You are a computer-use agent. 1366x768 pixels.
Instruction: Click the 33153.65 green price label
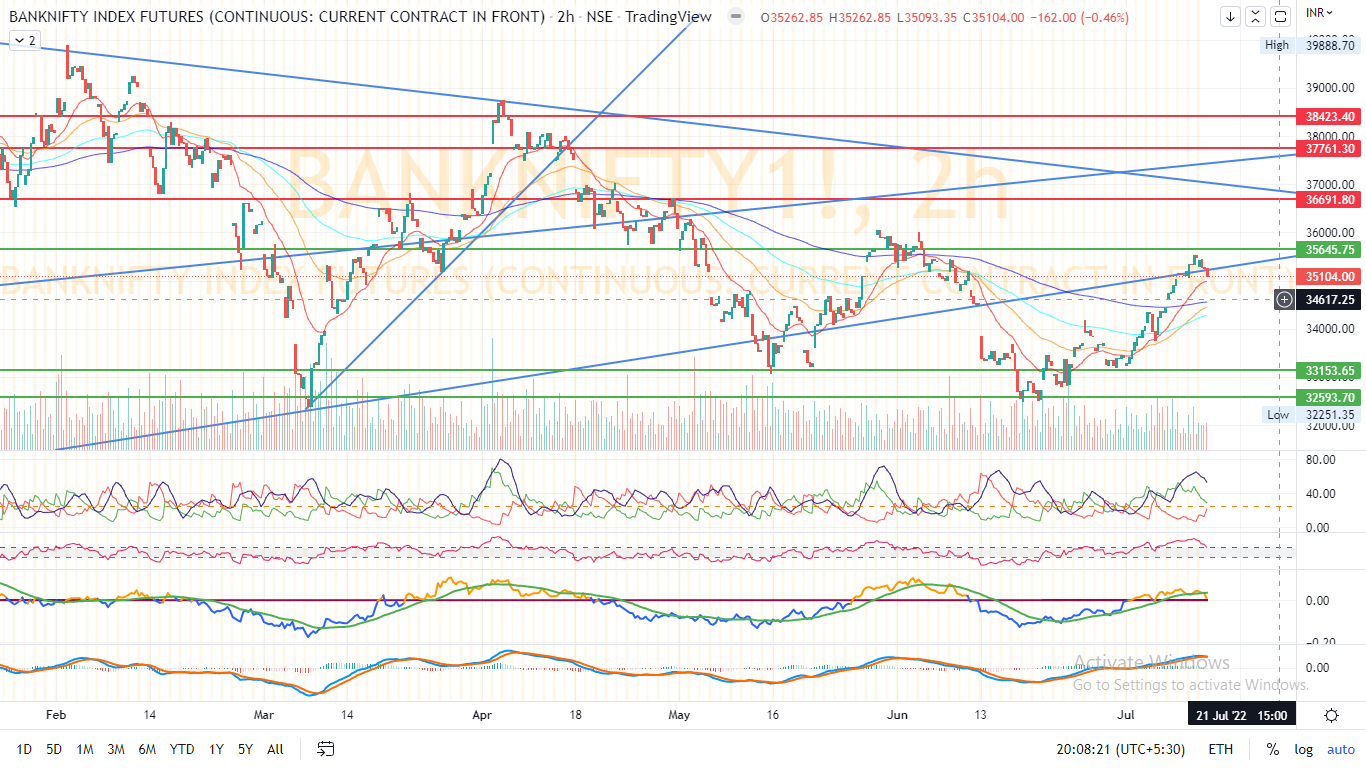click(1330, 370)
